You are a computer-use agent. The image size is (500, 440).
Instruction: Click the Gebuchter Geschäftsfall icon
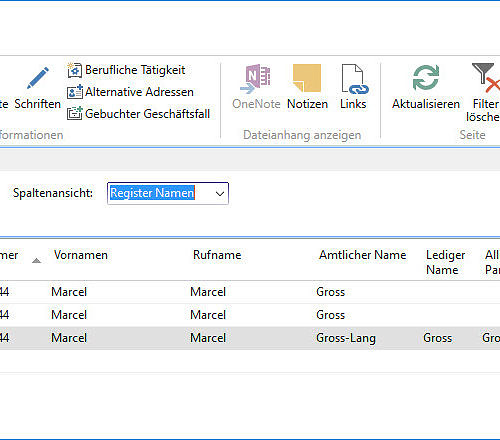(x=74, y=113)
